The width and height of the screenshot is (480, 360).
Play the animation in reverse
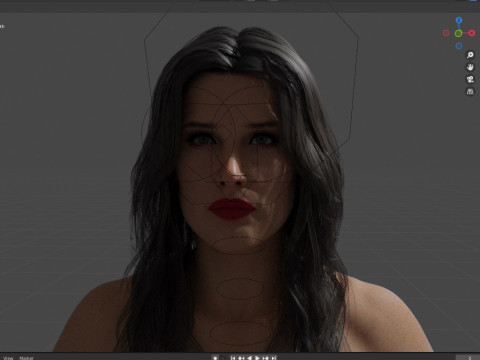tap(249, 358)
